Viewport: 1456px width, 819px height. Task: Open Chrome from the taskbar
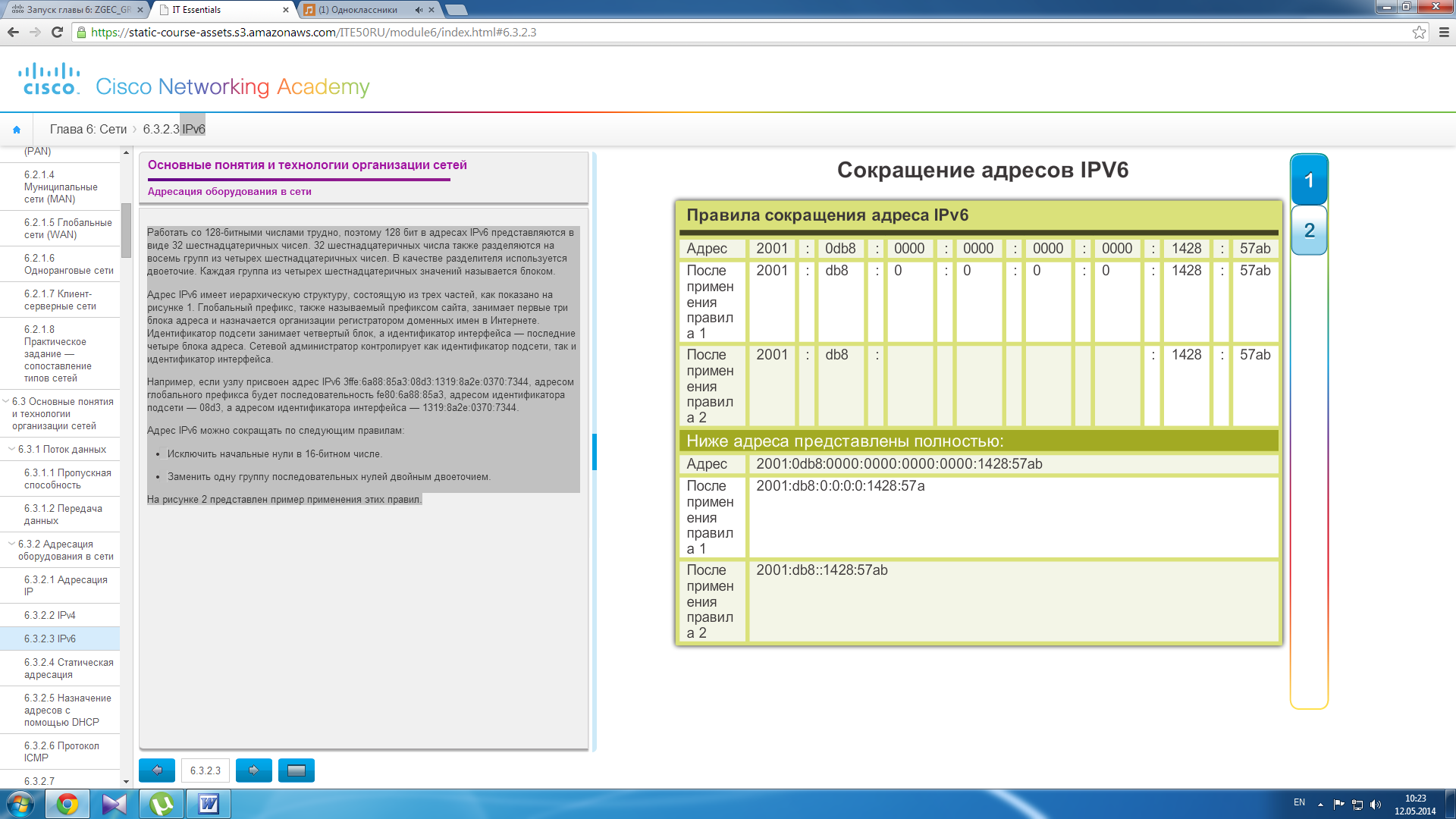click(x=67, y=804)
